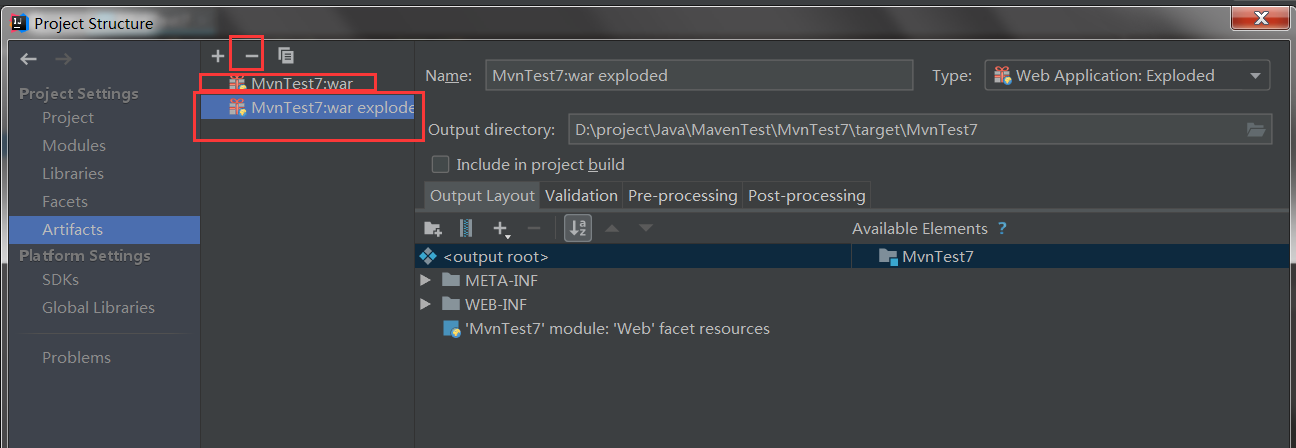This screenshot has width=1296, height=448.
Task: Copy the selected artifact
Action: [x=286, y=56]
